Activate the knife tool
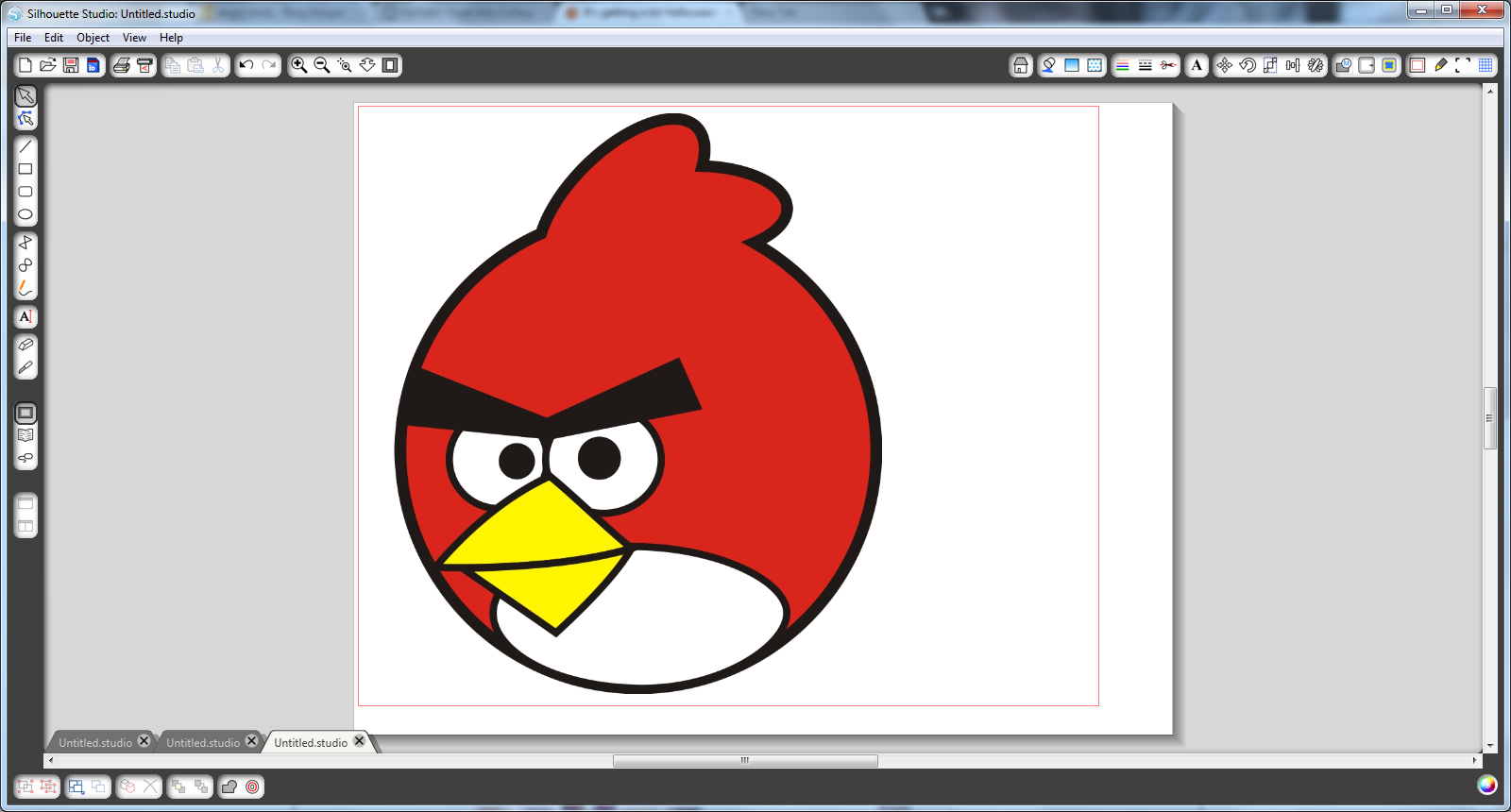Image resolution: width=1511 pixels, height=812 pixels. click(25, 367)
